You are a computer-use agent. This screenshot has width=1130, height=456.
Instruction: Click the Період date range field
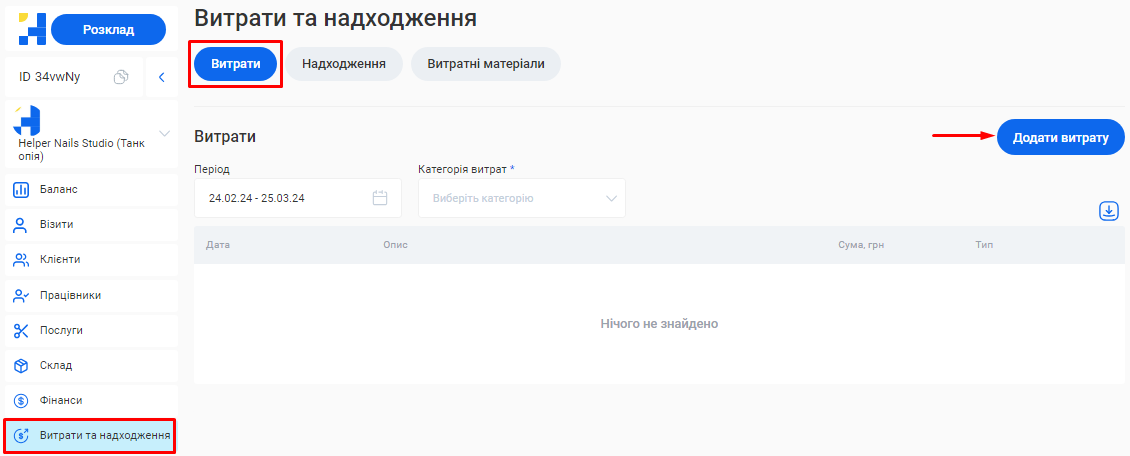[x=285, y=198]
